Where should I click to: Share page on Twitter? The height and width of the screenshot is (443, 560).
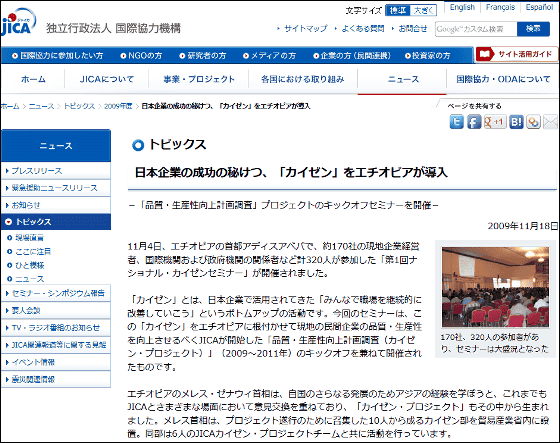pos(456,122)
